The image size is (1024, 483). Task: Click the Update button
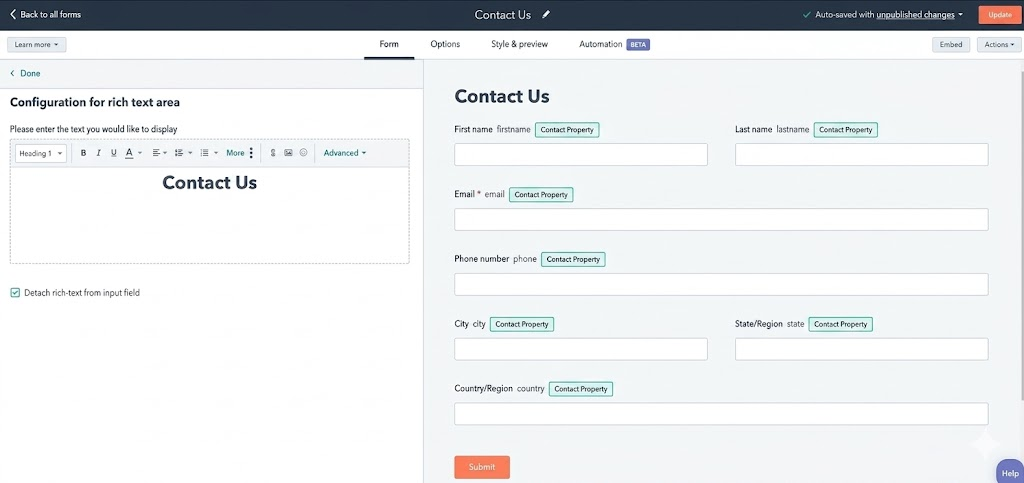999,14
